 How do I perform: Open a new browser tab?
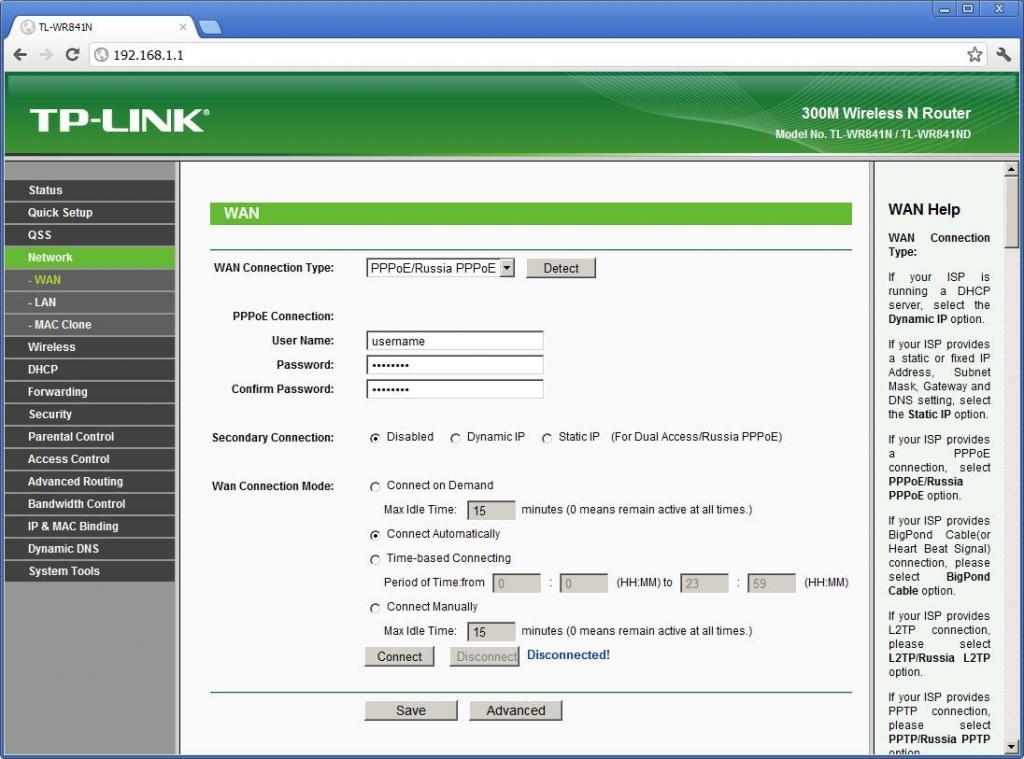click(x=210, y=27)
